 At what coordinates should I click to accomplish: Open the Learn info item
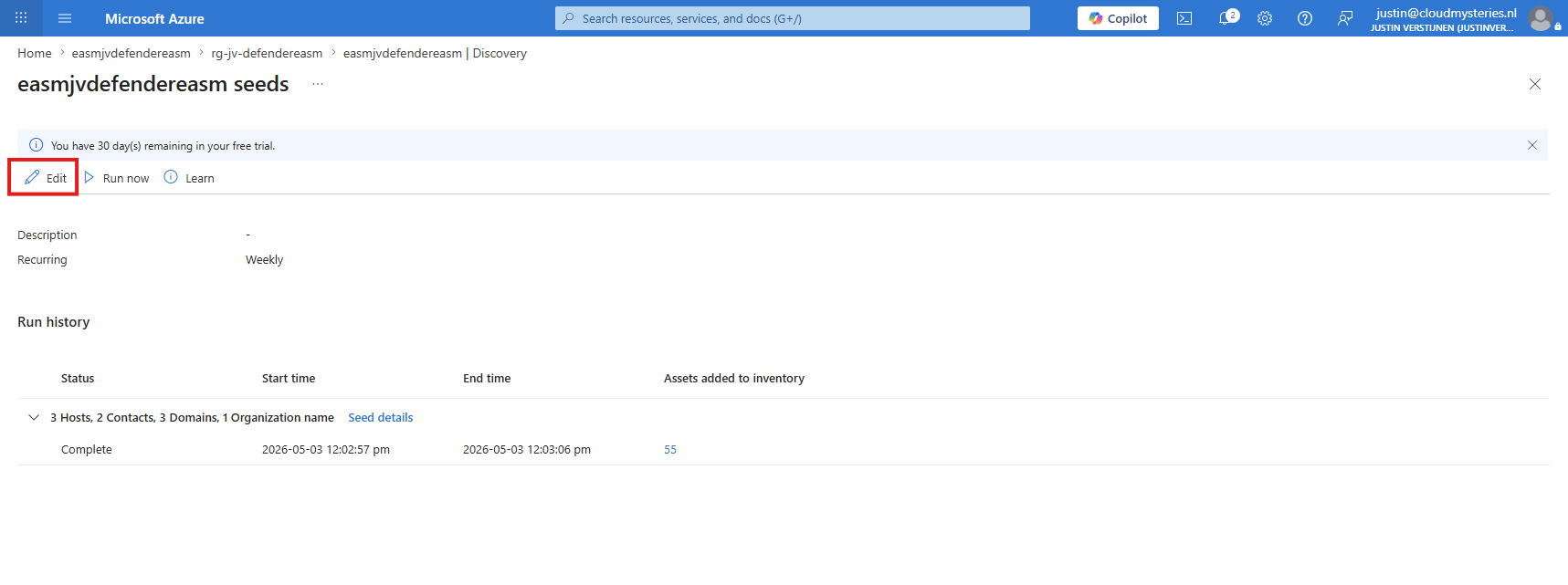tap(189, 178)
